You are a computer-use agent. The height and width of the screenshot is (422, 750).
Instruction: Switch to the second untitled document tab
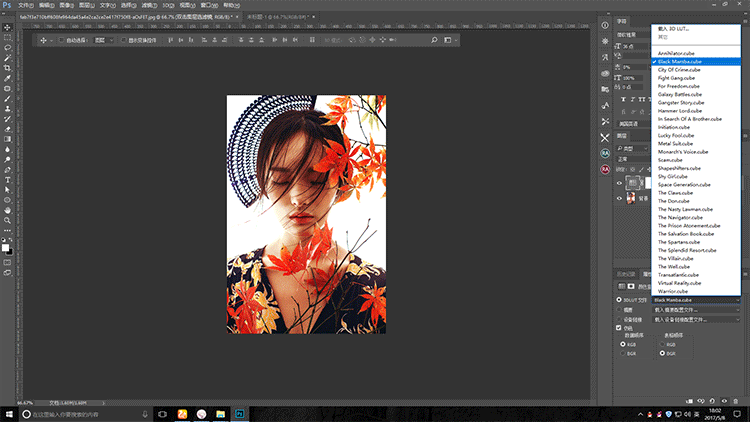tap(277, 17)
